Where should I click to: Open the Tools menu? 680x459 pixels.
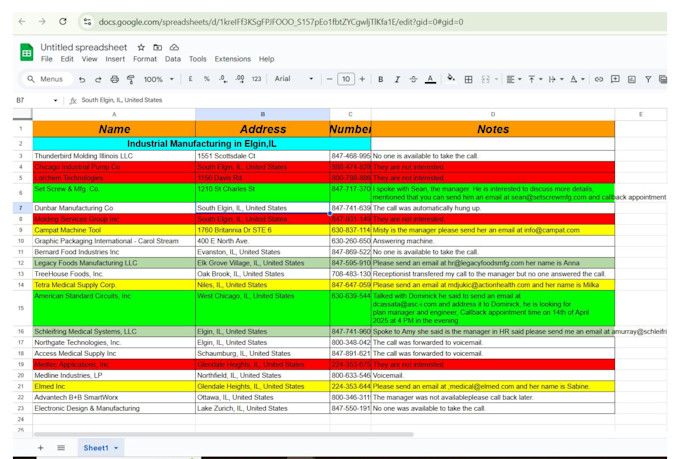197,59
